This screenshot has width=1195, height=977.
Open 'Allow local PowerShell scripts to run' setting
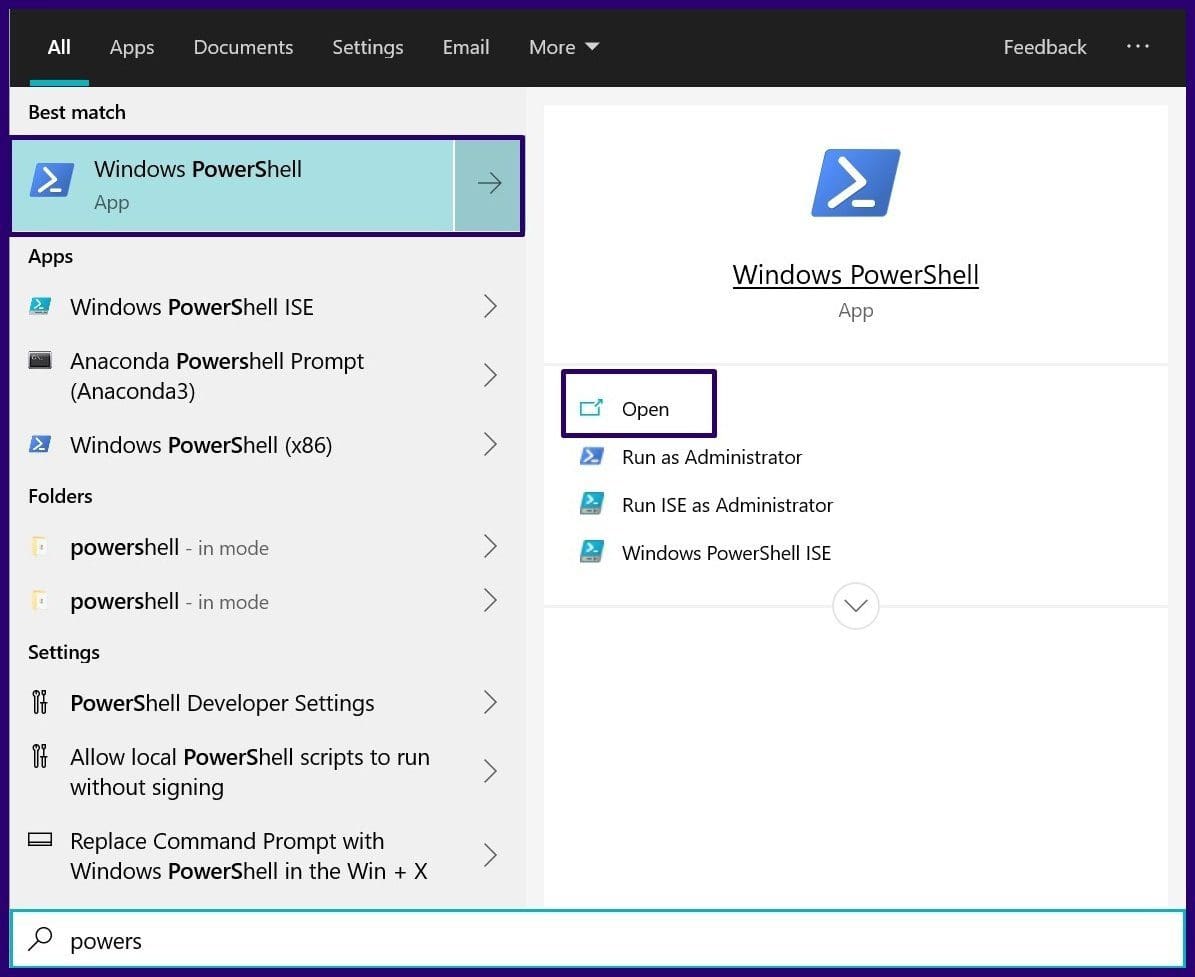tap(267, 771)
